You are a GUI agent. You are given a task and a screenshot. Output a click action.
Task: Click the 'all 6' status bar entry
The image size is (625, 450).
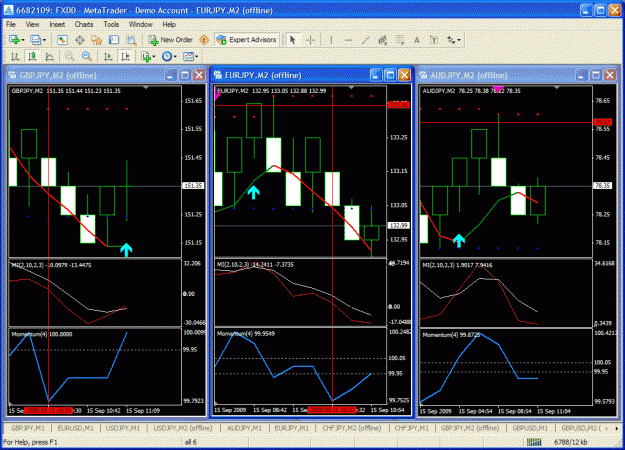(191, 442)
